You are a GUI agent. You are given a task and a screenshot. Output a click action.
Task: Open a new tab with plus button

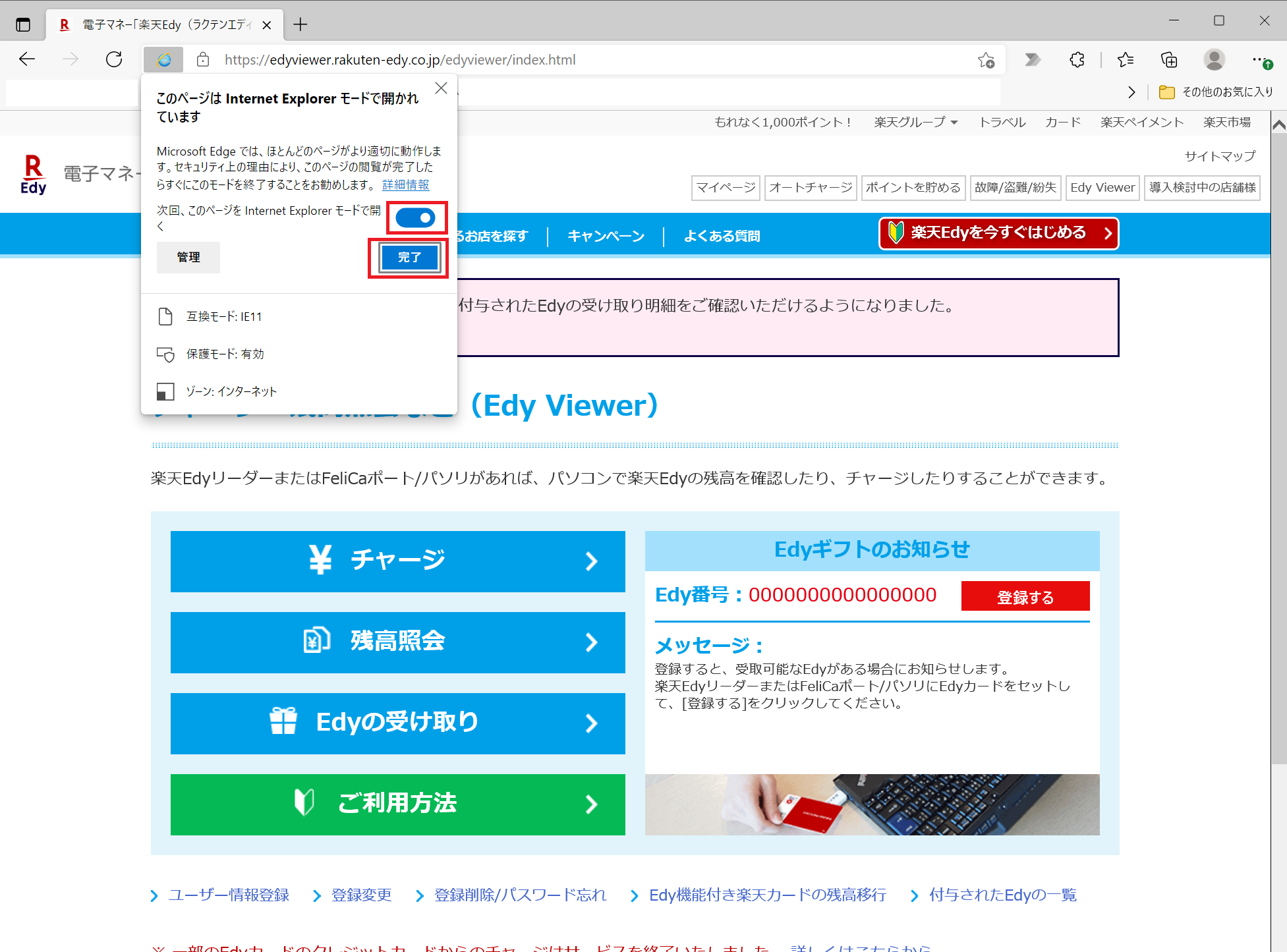pos(300,25)
